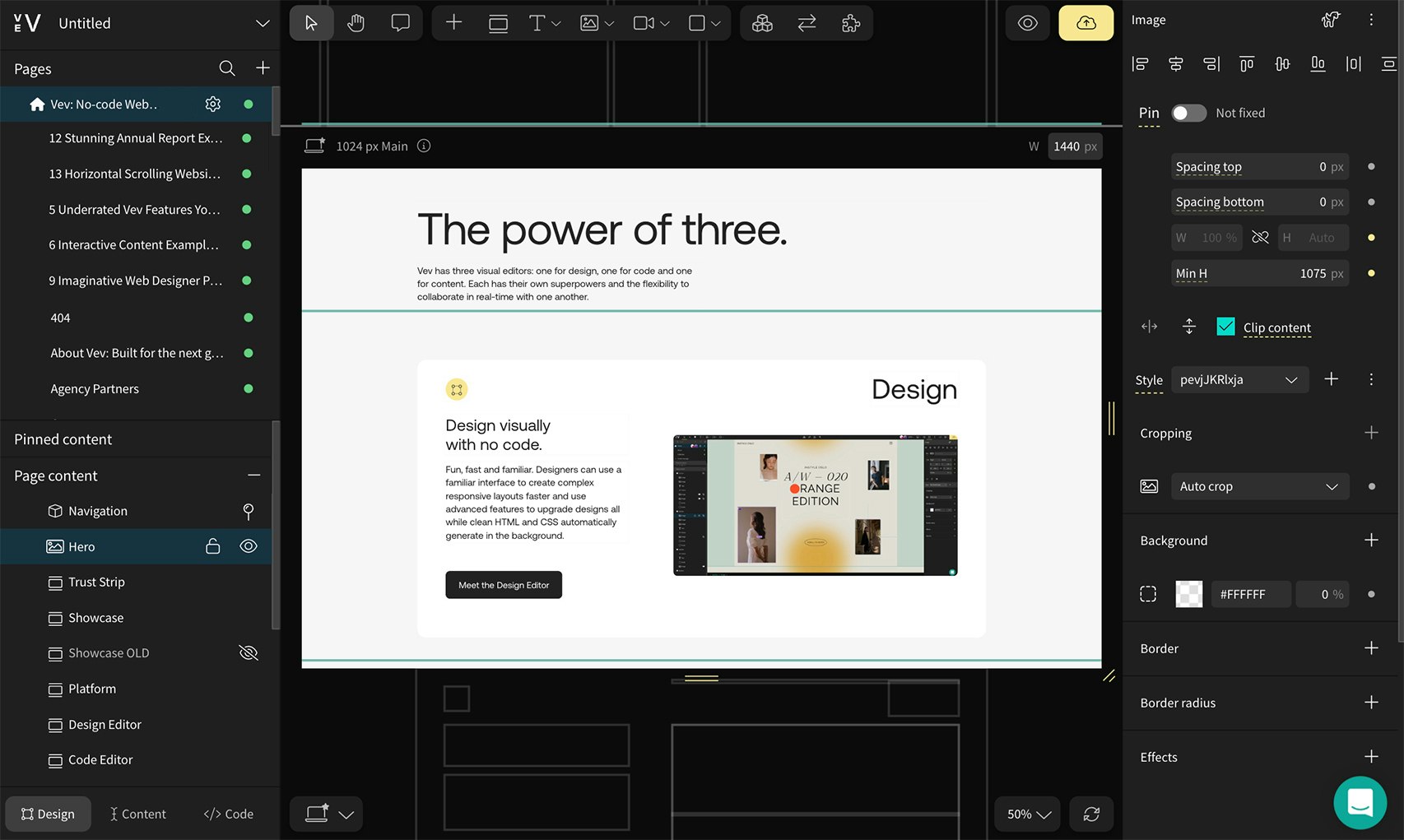Open the 404 page
This screenshot has height=840, width=1404.
(x=60, y=318)
